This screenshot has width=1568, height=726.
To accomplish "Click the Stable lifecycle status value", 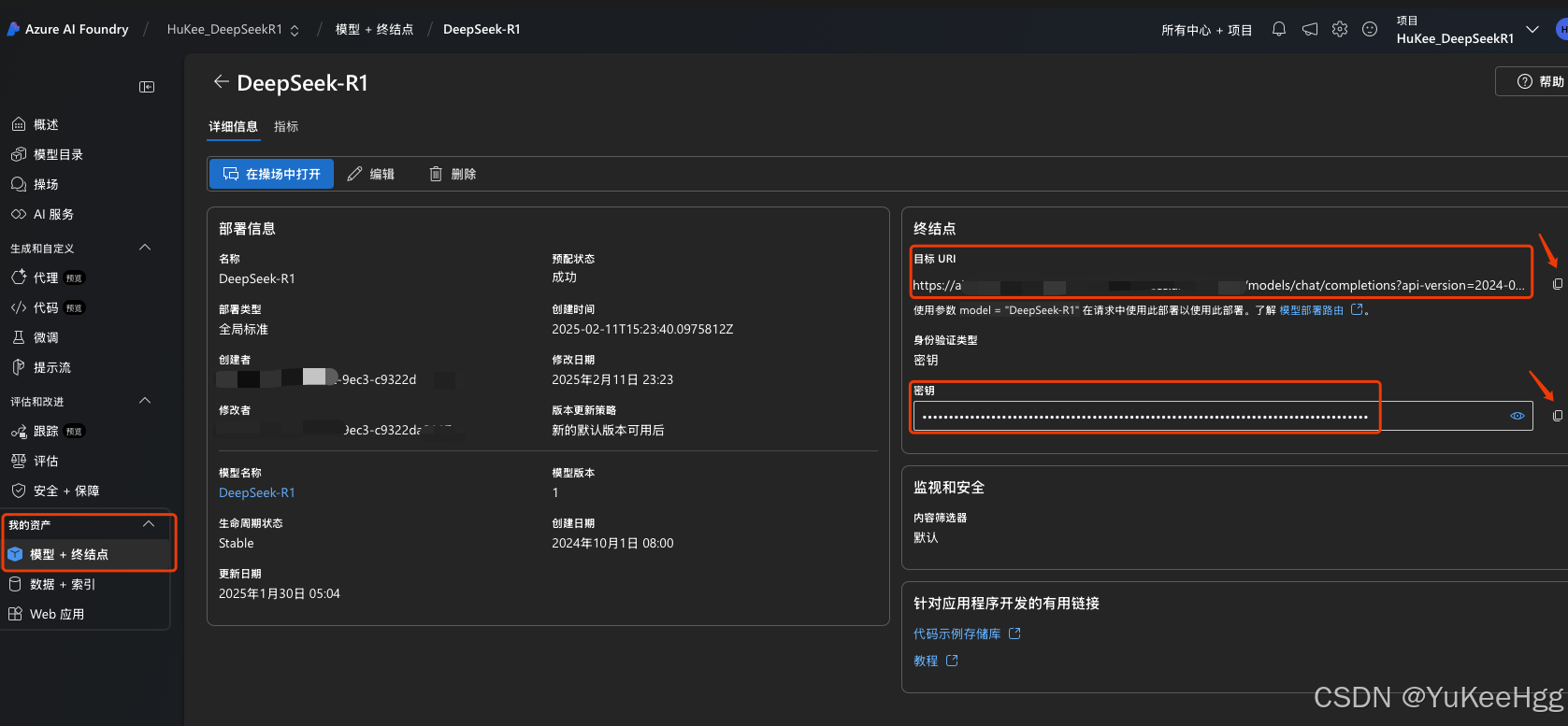I will coord(237,543).
